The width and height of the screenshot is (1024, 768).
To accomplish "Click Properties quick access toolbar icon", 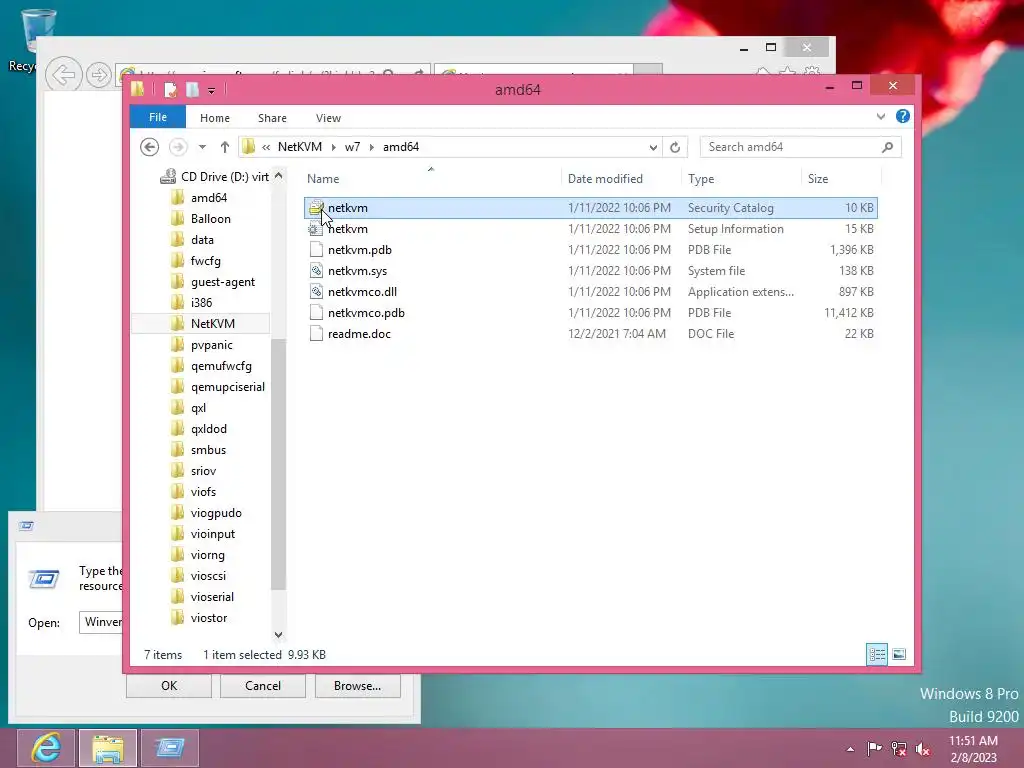I will coord(170,89).
